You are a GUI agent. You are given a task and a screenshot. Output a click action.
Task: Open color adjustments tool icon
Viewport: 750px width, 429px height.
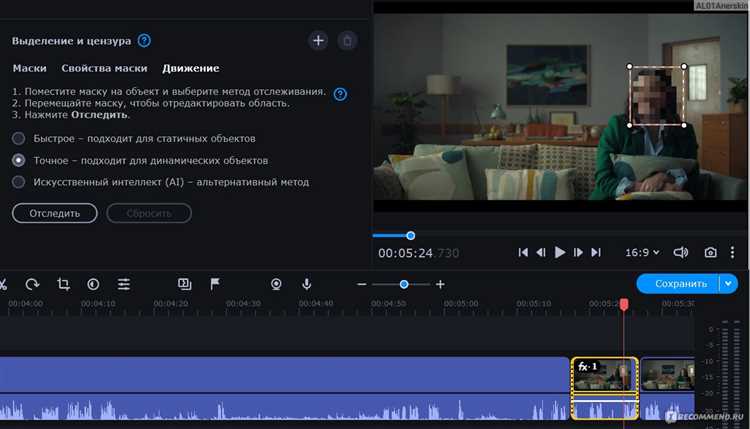tap(93, 285)
